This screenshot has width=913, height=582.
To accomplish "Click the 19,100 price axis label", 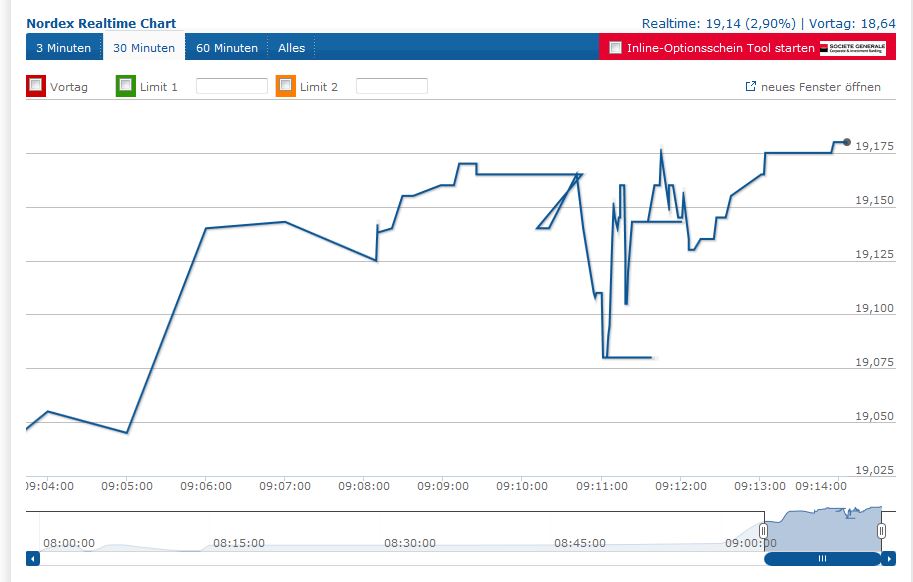I will coord(874,308).
